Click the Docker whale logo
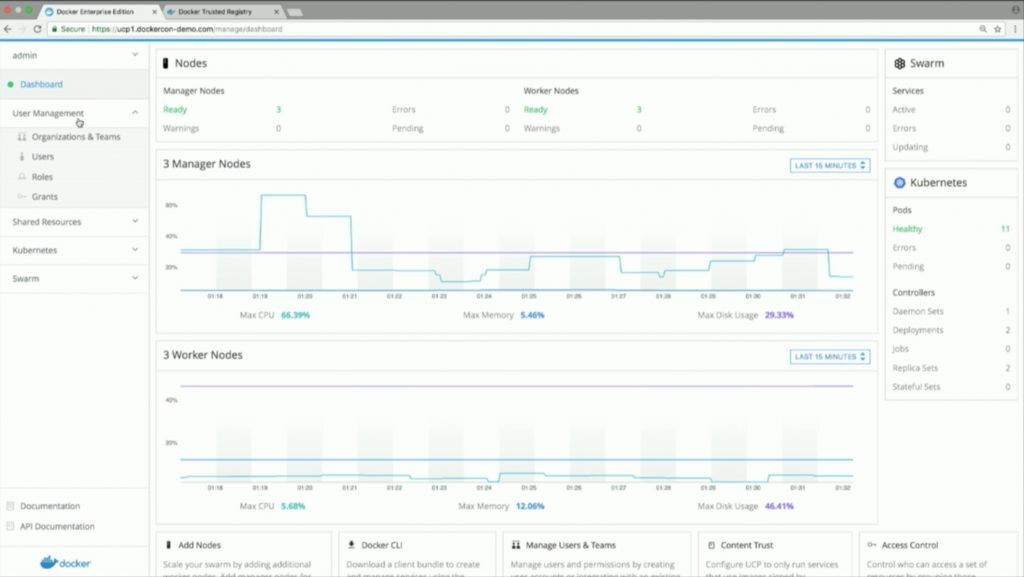Screen dimensions: 1024x577 pyautogui.click(x=65, y=563)
